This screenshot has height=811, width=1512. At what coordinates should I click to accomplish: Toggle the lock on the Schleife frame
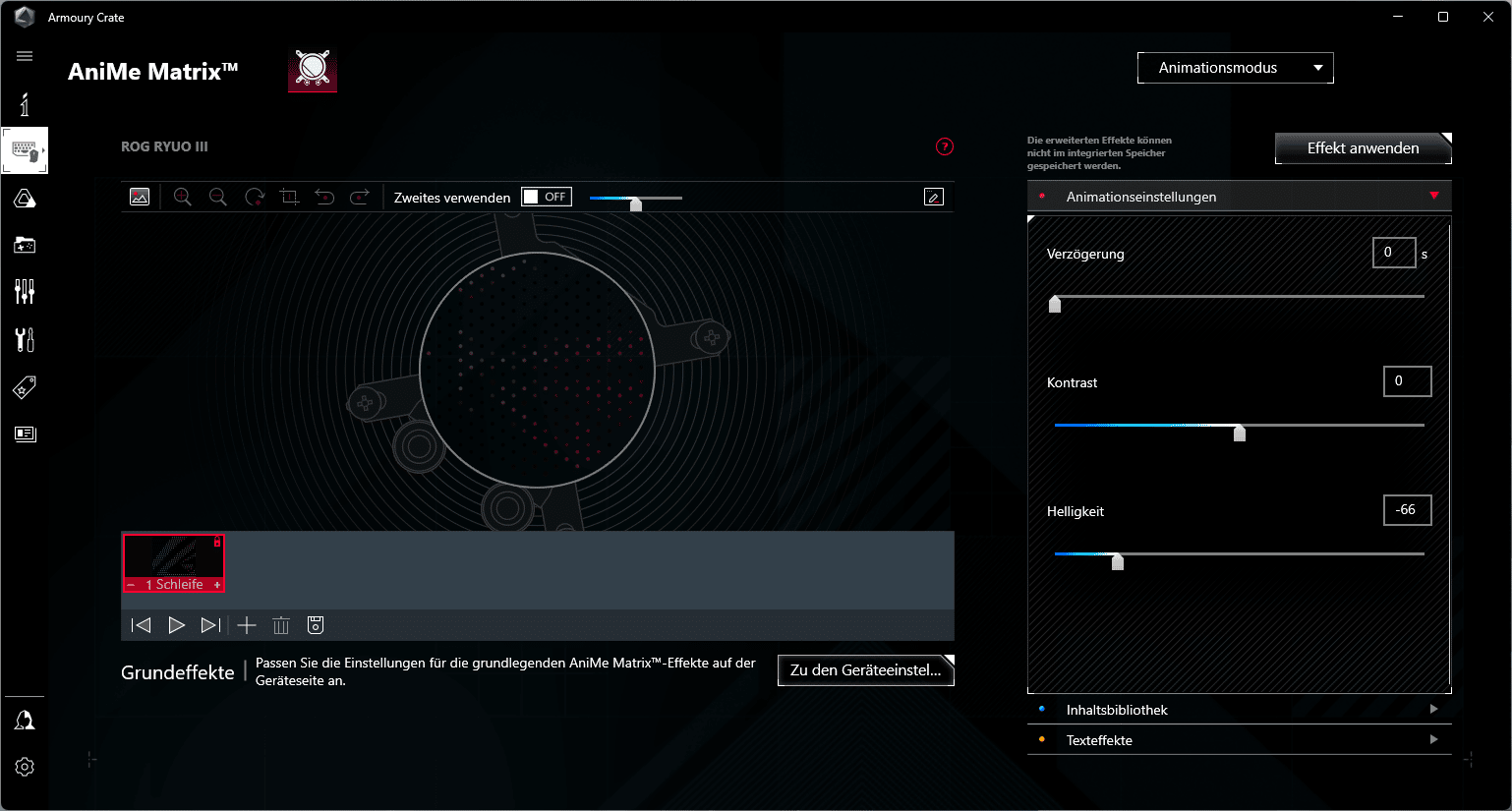tap(217, 542)
